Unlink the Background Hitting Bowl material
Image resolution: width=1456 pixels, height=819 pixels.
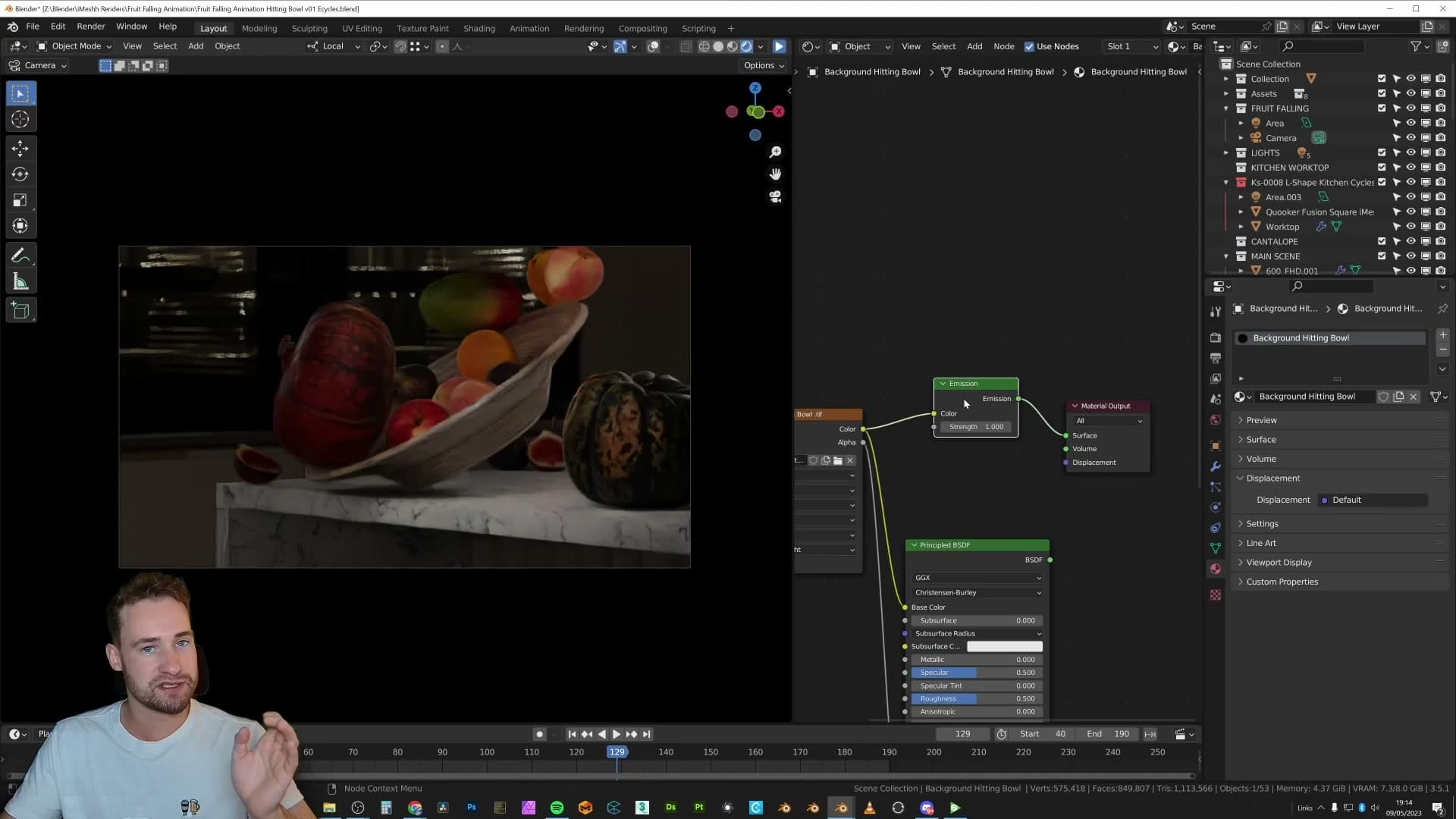1414,397
